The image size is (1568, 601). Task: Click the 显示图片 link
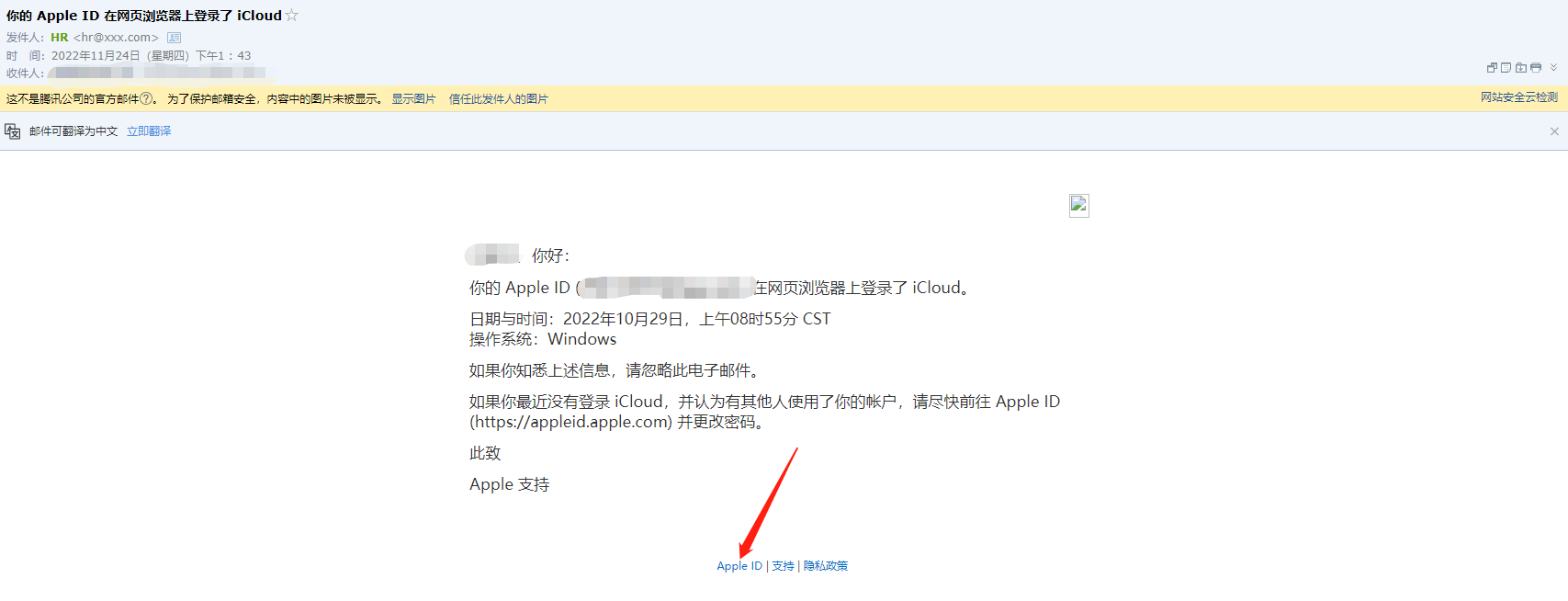pos(413,99)
